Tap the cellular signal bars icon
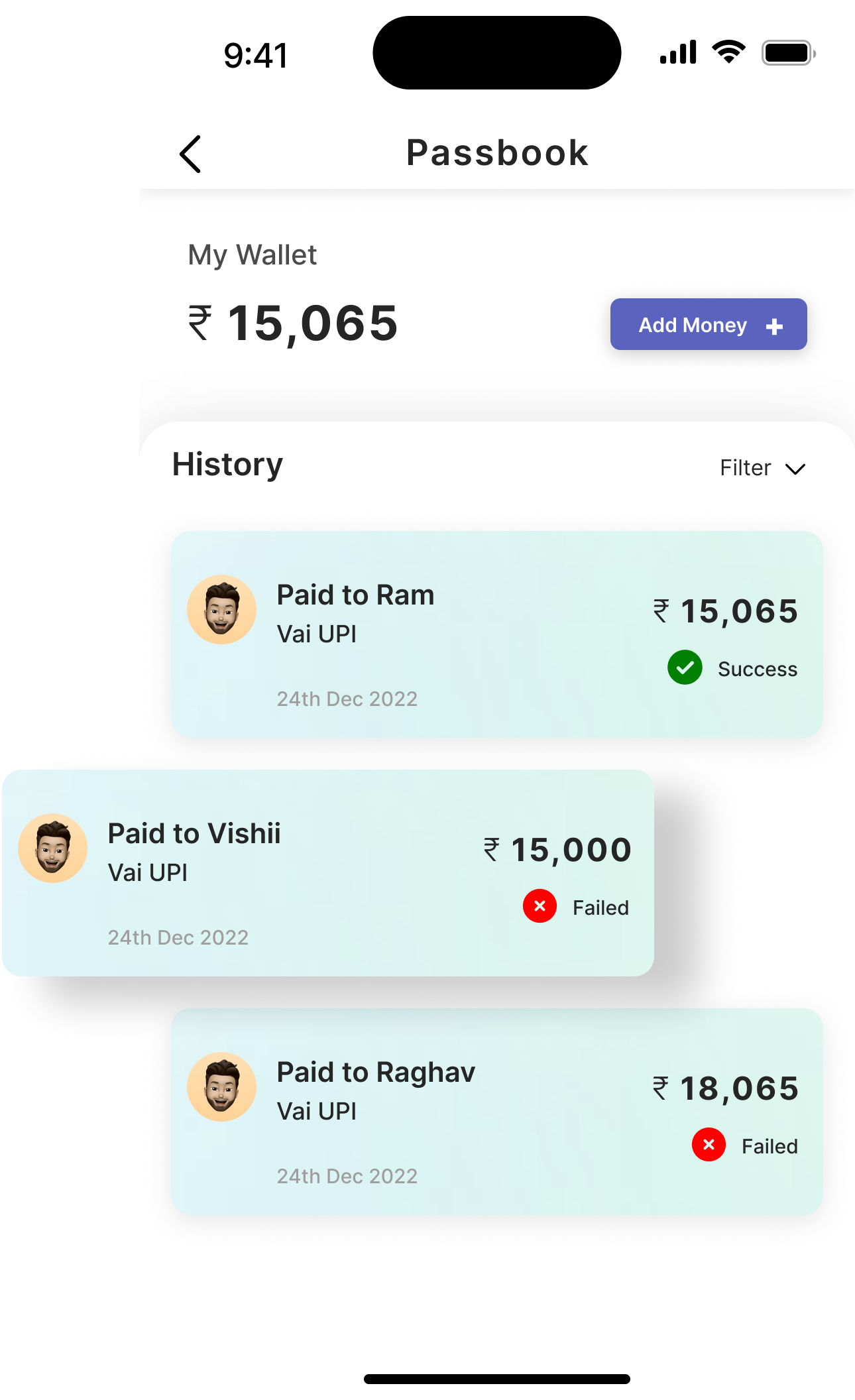Screen dimensions: 855x1400 point(678,52)
